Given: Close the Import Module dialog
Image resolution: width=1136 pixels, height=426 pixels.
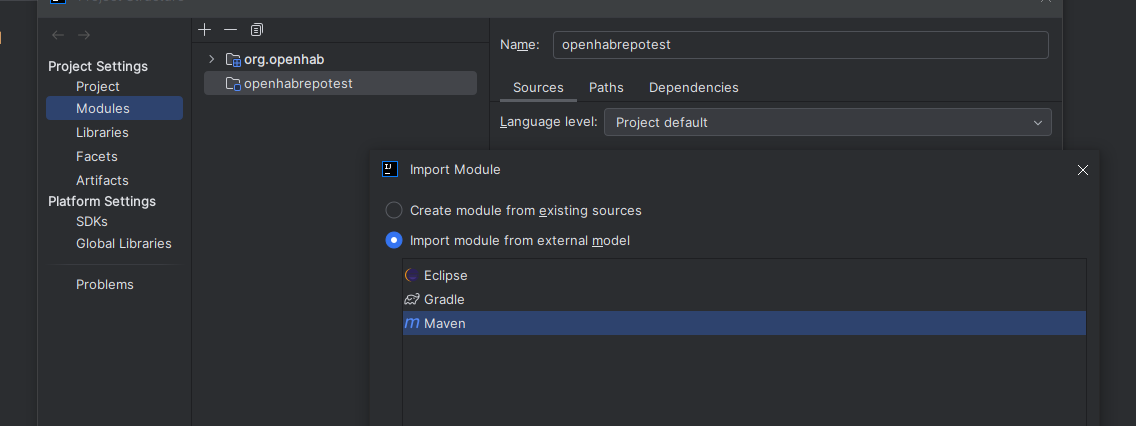Looking at the screenshot, I should [x=1082, y=170].
